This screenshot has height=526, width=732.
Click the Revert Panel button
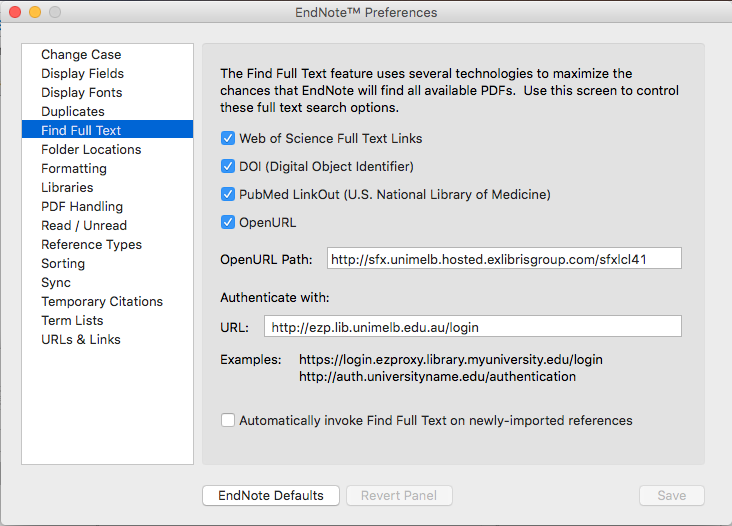coord(399,495)
